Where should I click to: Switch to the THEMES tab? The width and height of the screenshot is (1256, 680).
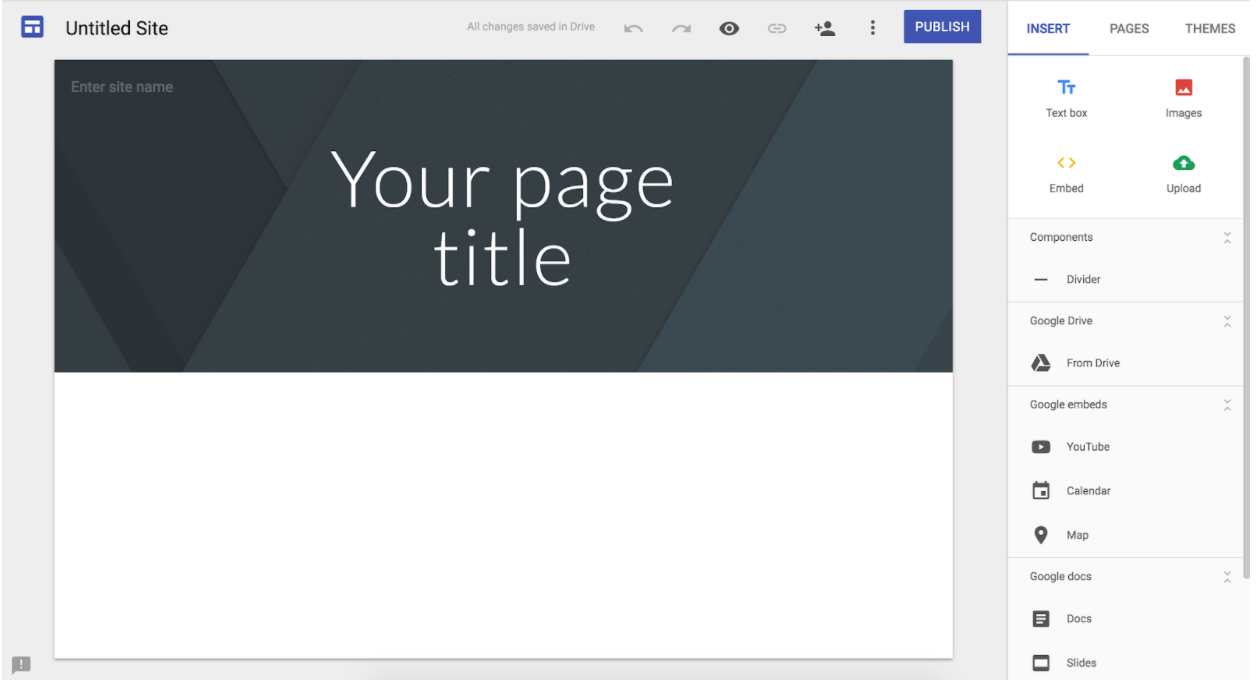pyautogui.click(x=1210, y=28)
